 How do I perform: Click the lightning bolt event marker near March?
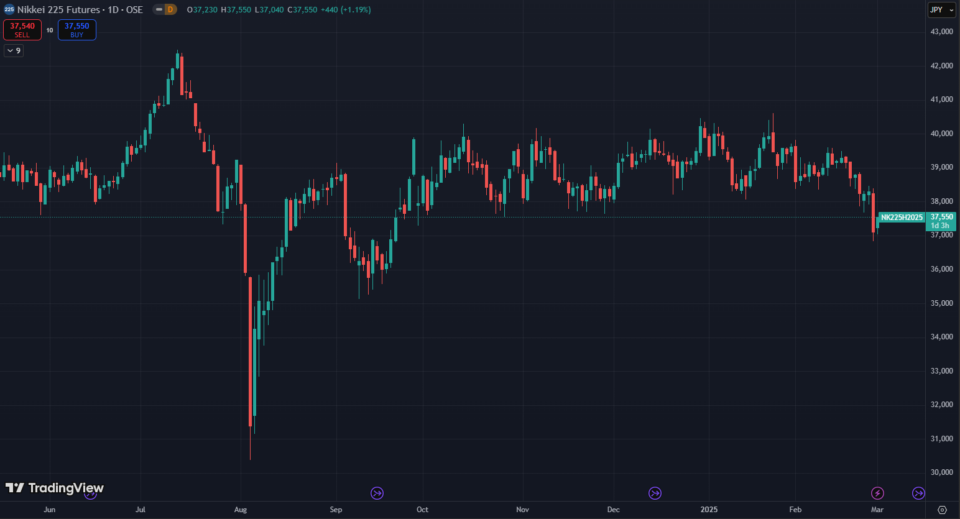click(878, 493)
